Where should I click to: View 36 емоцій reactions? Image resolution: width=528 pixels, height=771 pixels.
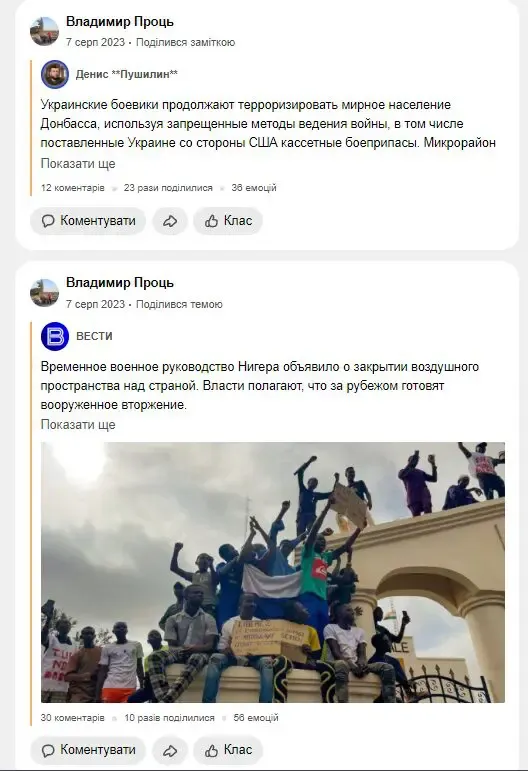254,188
